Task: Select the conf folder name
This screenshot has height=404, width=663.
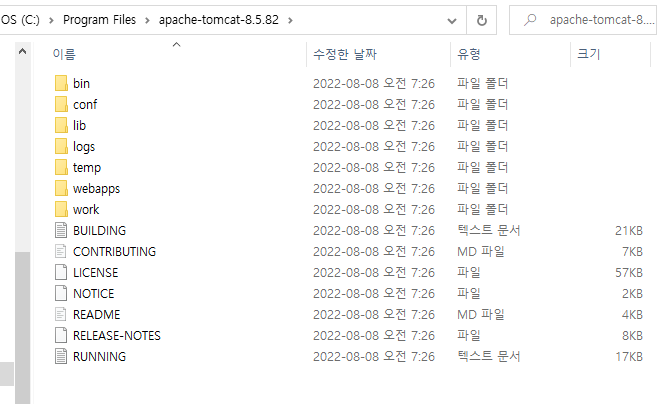Action: (x=85, y=104)
